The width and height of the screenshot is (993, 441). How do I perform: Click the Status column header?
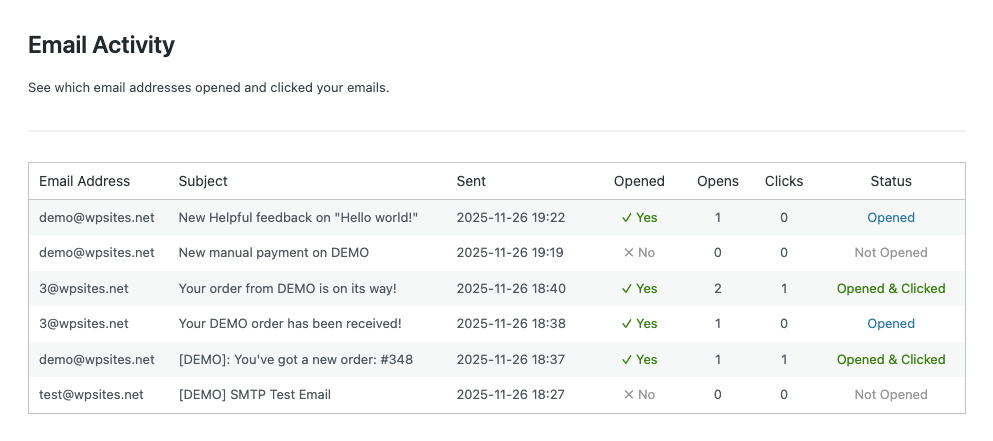[x=891, y=181]
